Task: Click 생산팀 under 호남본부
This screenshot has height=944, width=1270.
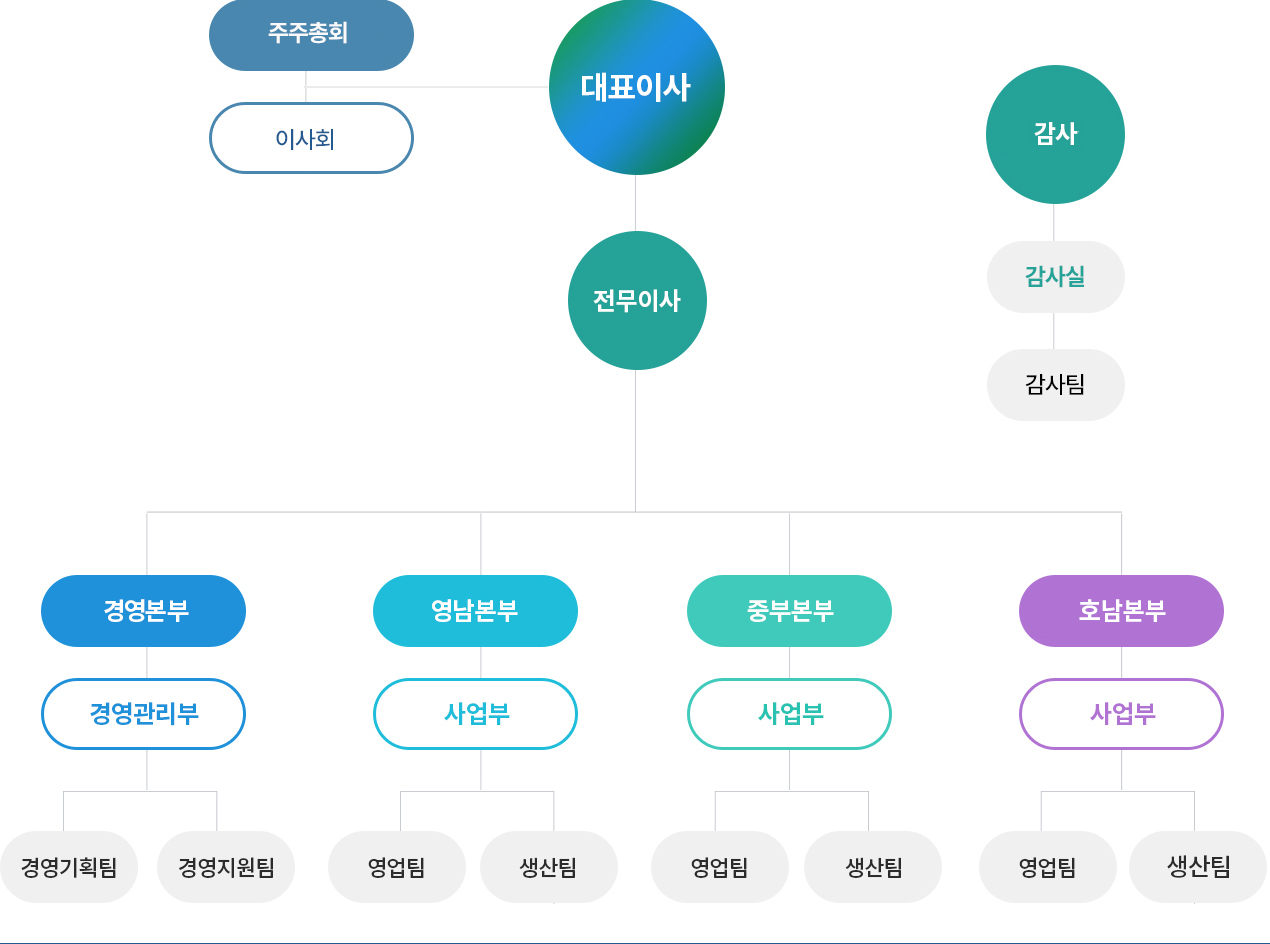Action: click(x=1198, y=867)
